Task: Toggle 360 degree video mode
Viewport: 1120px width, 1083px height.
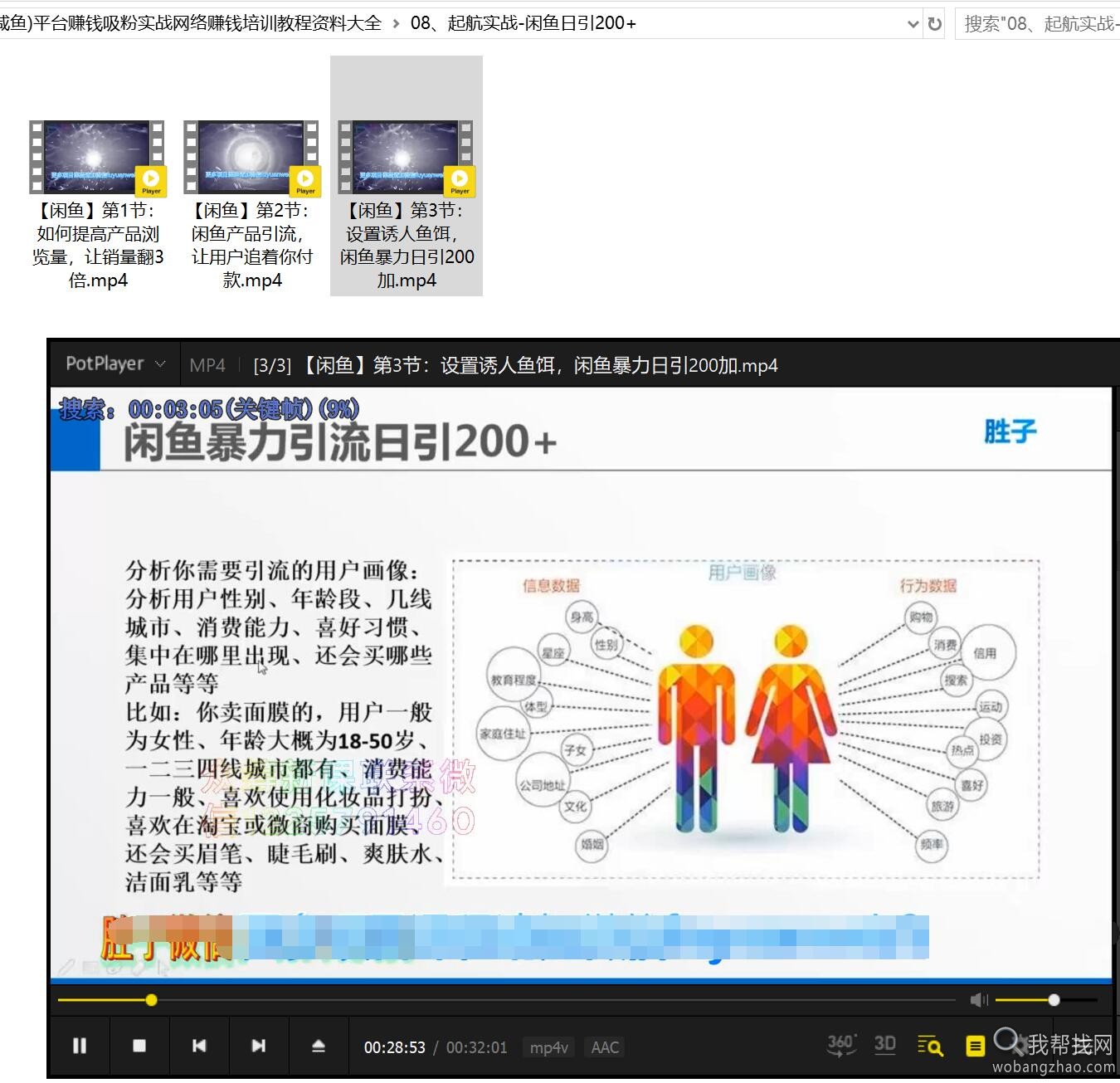Action: 841,1045
